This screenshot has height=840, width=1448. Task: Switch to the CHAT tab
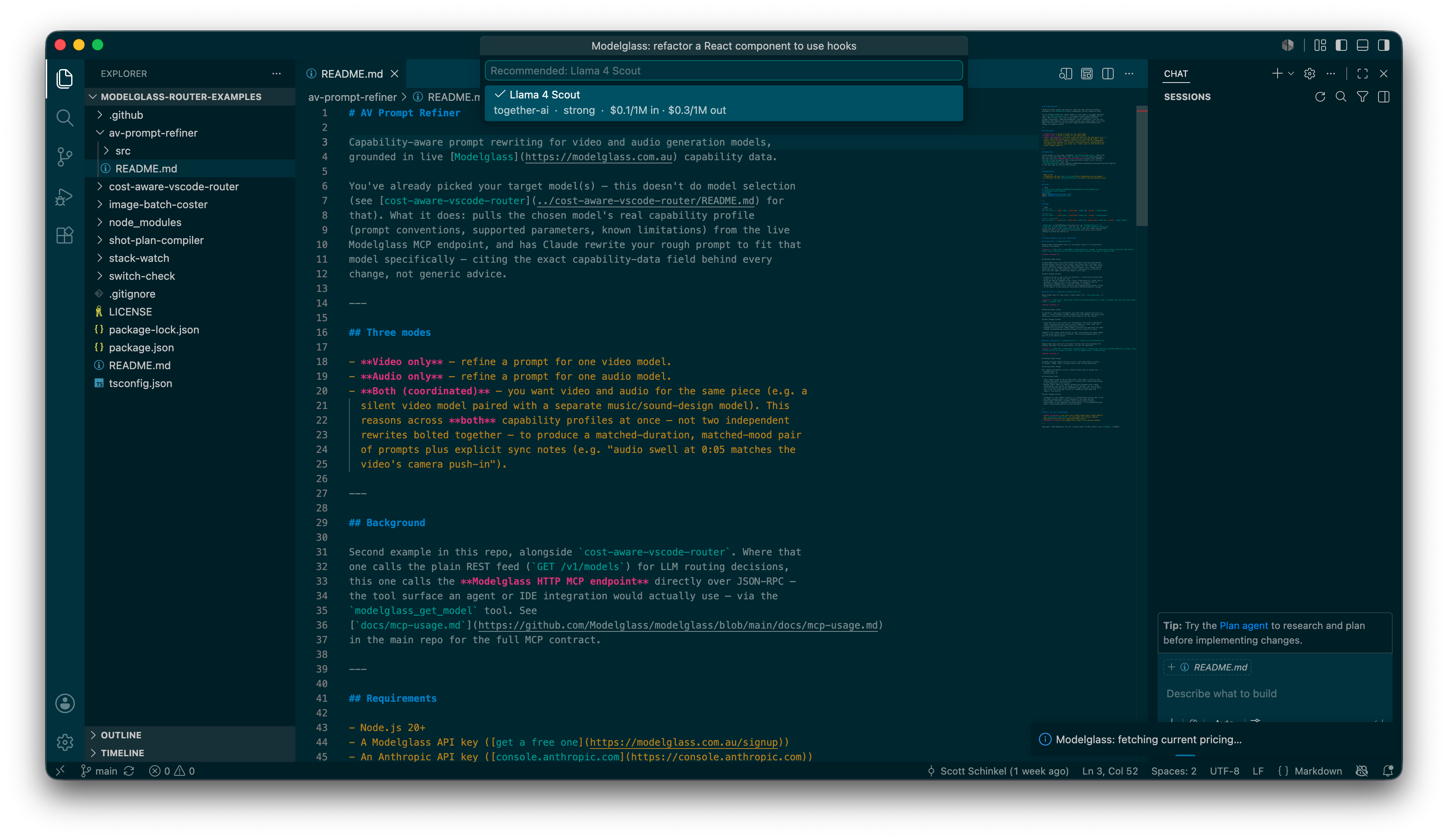tap(1175, 74)
